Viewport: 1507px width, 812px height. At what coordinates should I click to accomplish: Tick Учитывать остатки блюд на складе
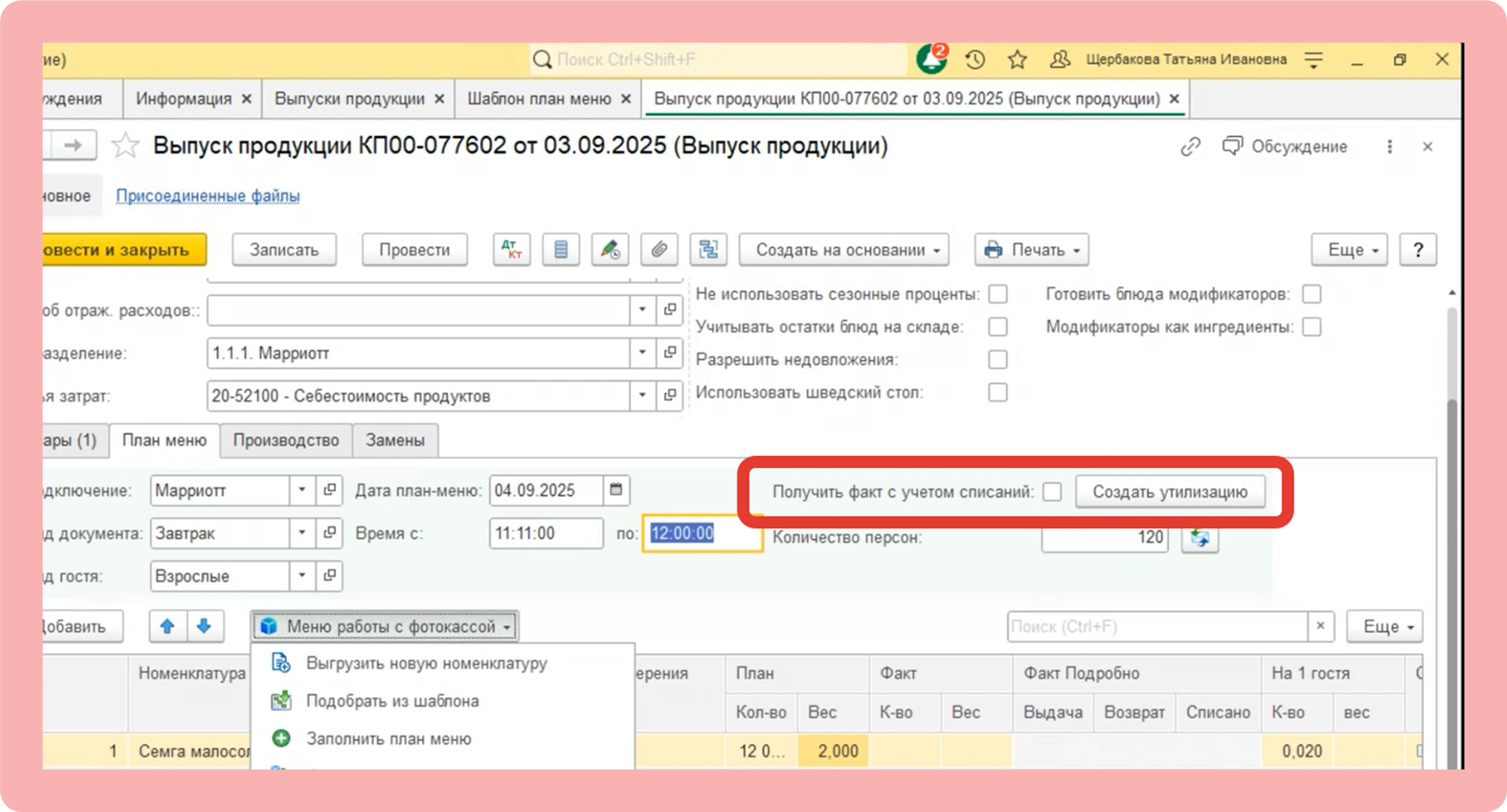pyautogui.click(x=997, y=326)
